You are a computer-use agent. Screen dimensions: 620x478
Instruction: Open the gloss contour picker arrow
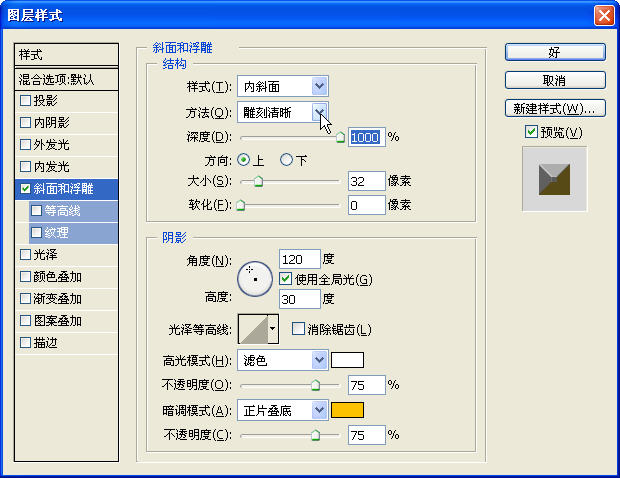tap(273, 329)
